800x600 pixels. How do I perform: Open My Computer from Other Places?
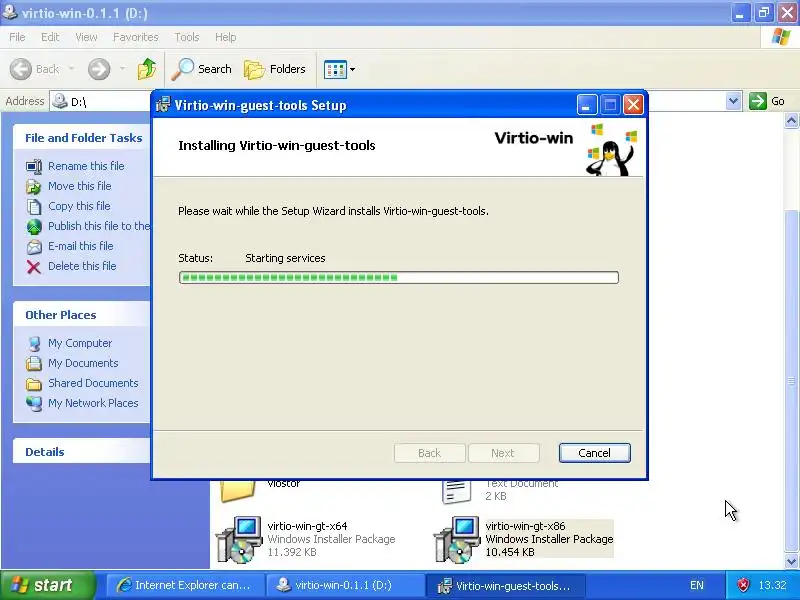click(x=80, y=343)
